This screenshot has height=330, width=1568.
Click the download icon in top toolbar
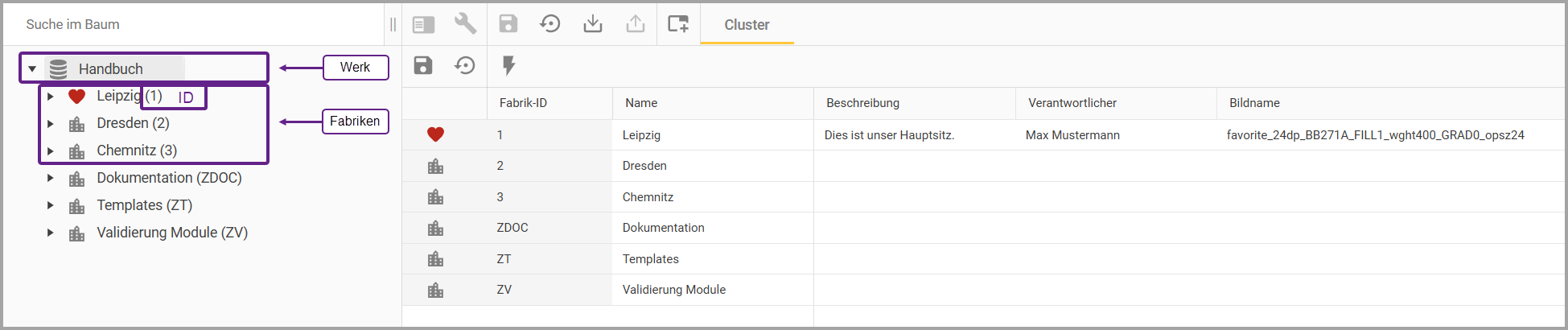[x=593, y=24]
